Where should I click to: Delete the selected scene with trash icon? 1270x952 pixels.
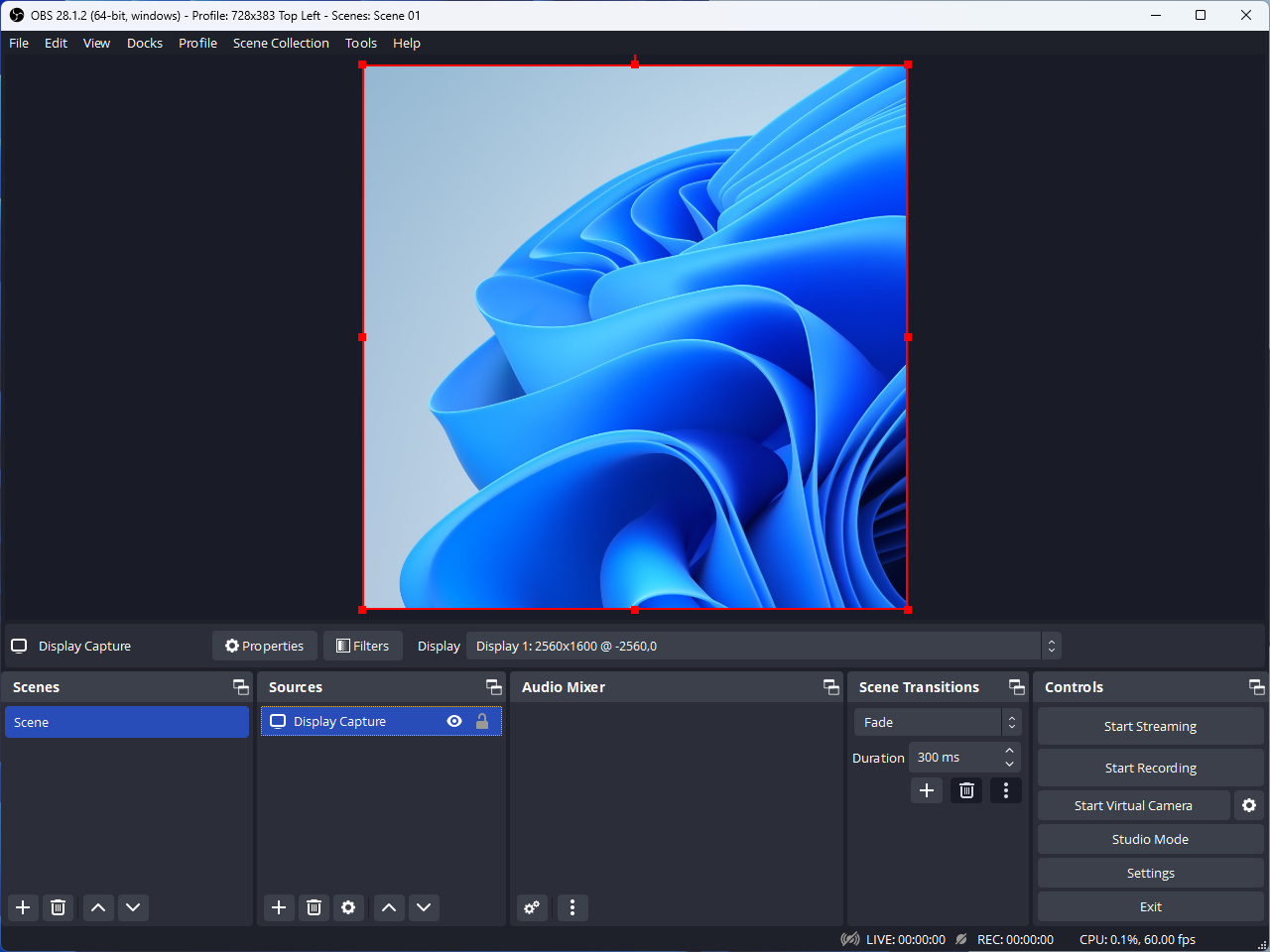(x=58, y=907)
